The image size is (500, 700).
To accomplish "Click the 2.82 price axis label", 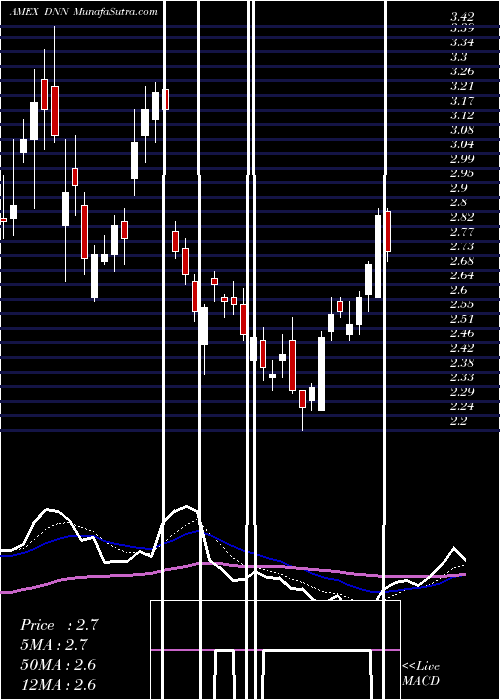I will click(462, 217).
